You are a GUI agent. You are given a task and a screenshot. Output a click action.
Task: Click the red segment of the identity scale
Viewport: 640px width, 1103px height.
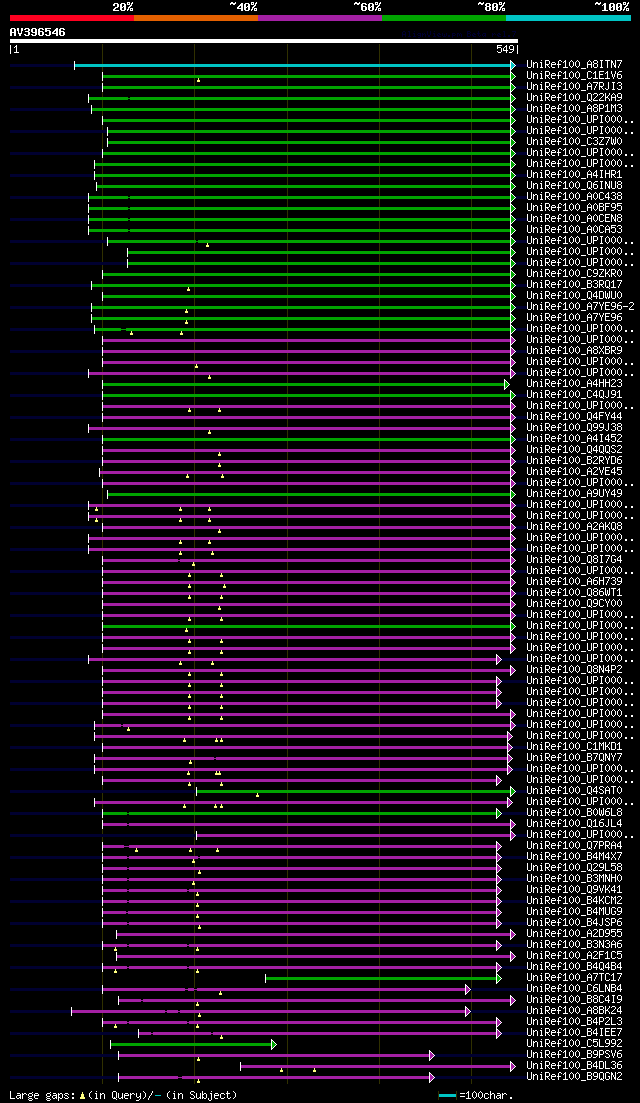click(x=72, y=17)
